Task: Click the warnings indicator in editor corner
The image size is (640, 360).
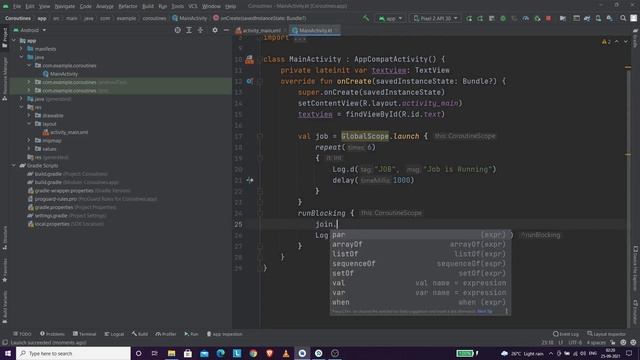Action: click(x=606, y=42)
